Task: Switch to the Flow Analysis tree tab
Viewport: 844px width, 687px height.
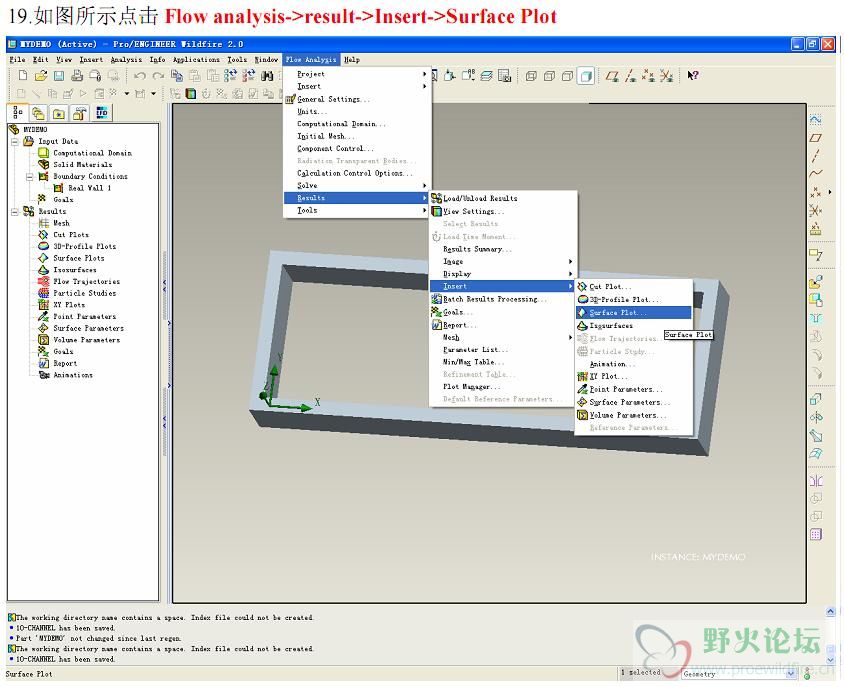Action: click(102, 113)
